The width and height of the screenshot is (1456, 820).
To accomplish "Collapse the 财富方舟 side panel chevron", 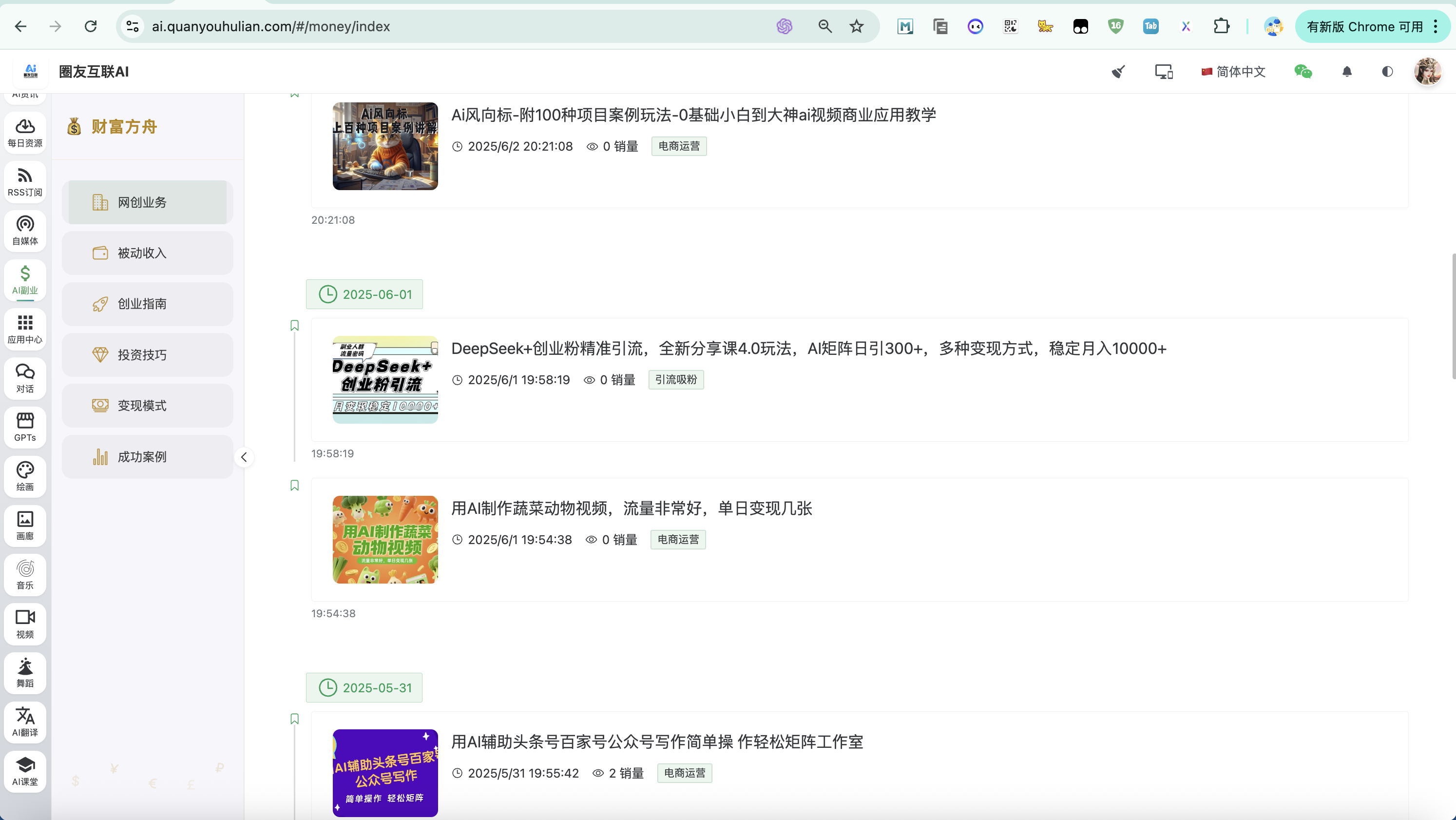I will (244, 457).
